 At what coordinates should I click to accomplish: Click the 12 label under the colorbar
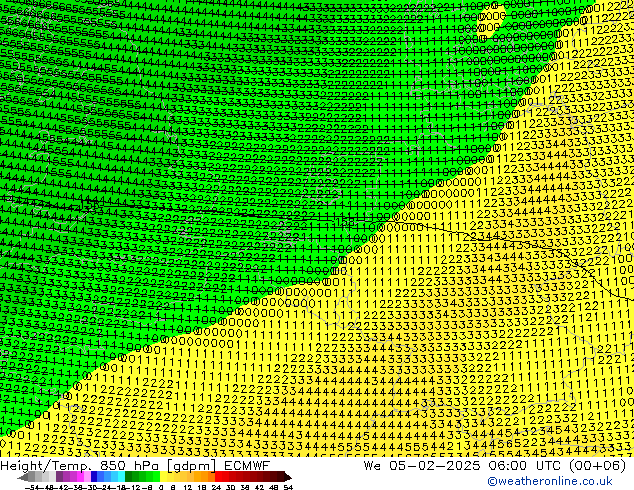click(188, 487)
